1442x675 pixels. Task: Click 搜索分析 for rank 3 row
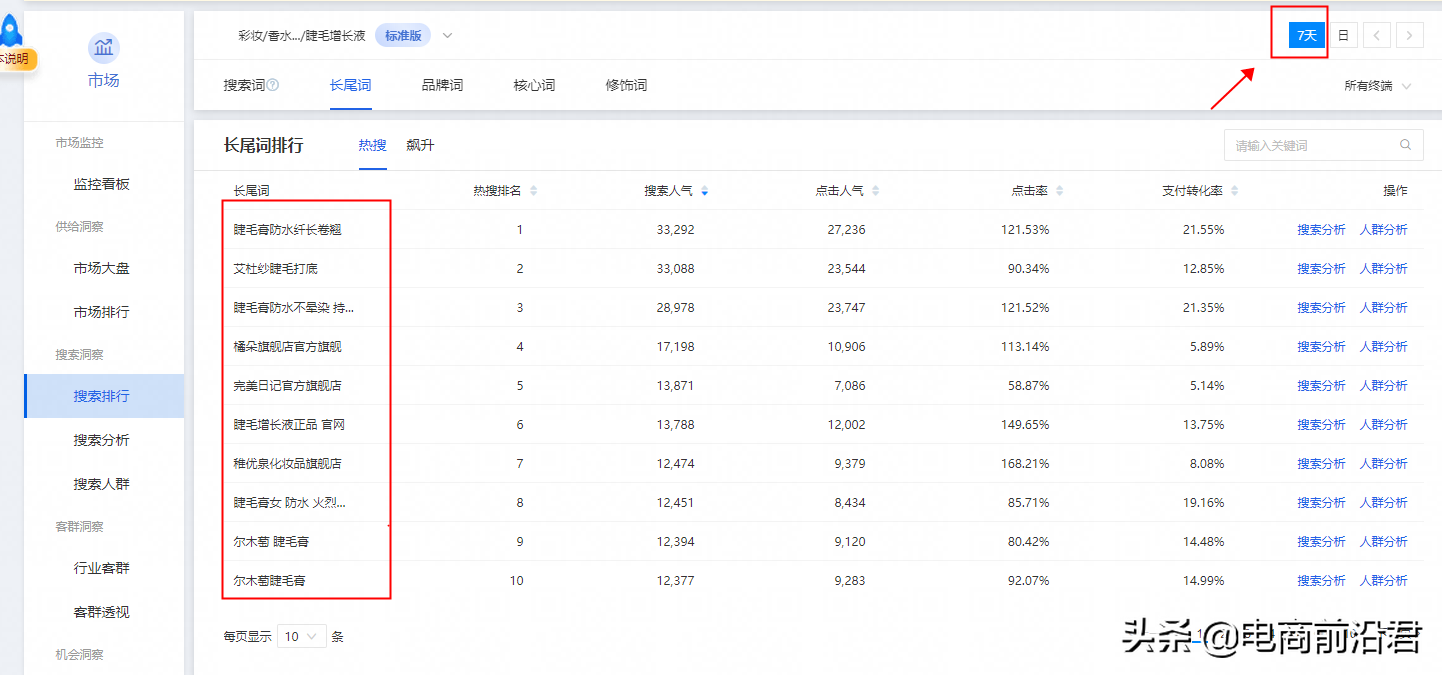(1321, 308)
